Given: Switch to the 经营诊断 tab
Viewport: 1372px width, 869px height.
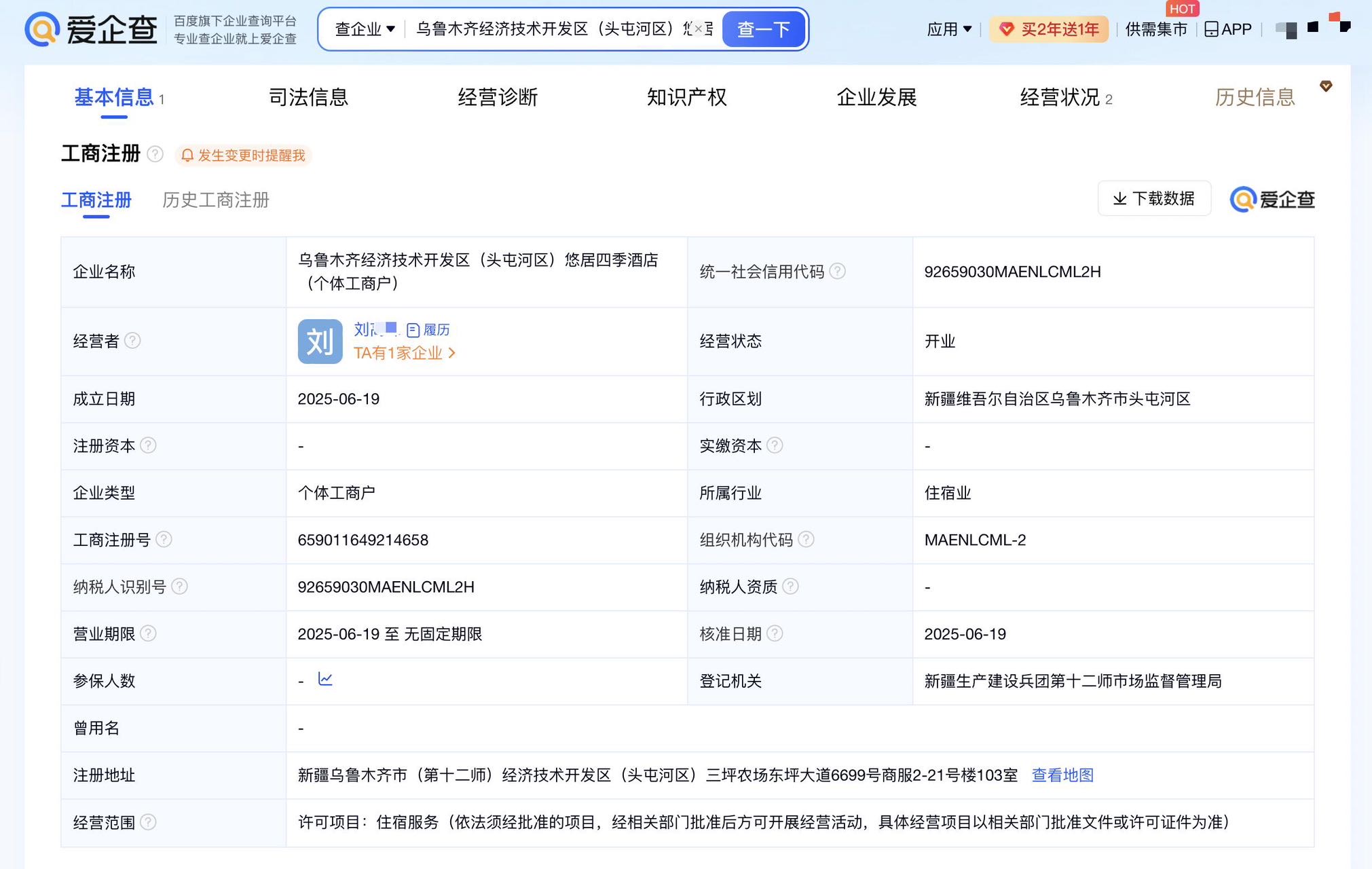Looking at the screenshot, I should tap(498, 97).
